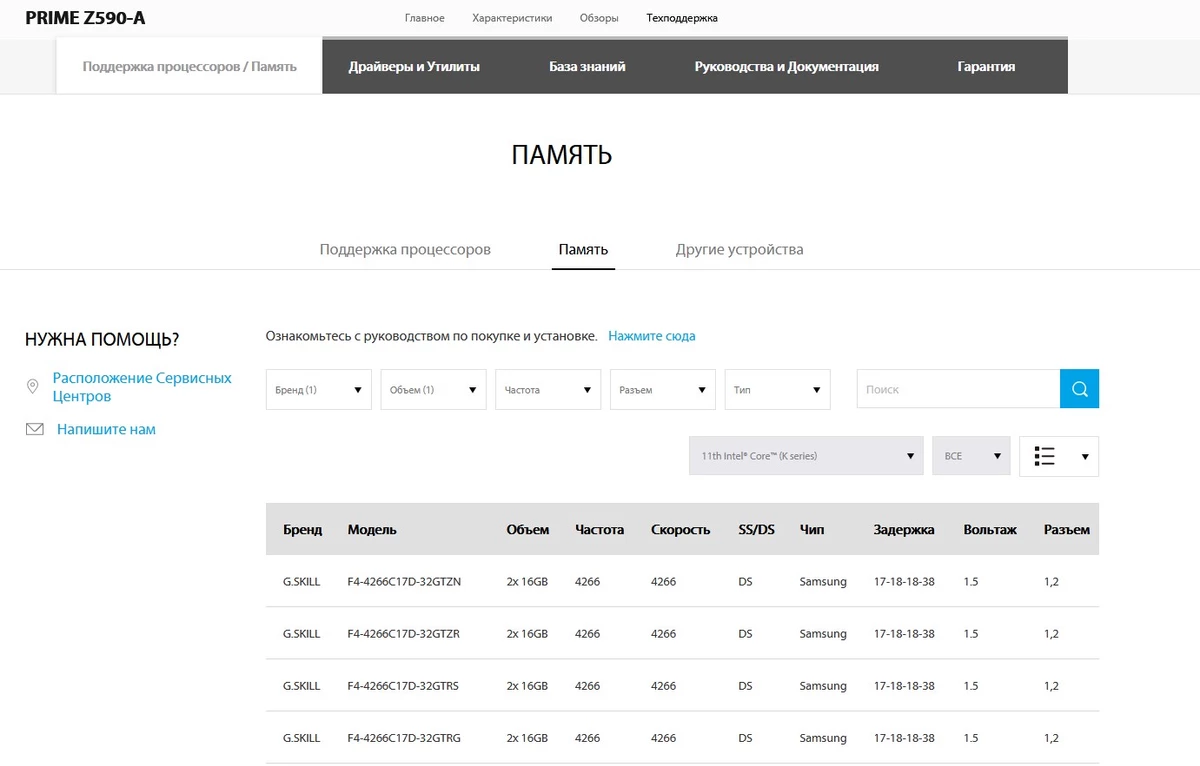Click model F4-4266C17D-32GTRG

[x=404, y=738]
